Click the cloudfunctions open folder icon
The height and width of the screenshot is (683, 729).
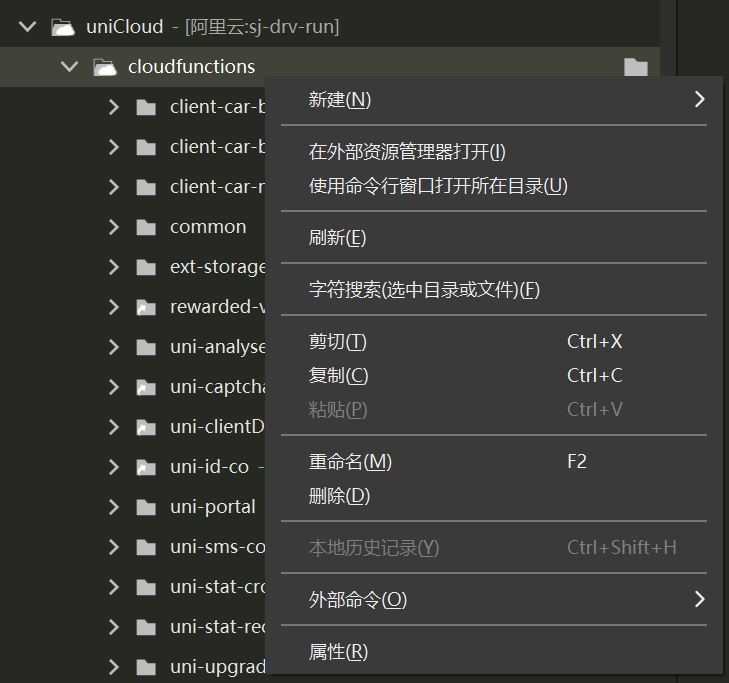(104, 67)
